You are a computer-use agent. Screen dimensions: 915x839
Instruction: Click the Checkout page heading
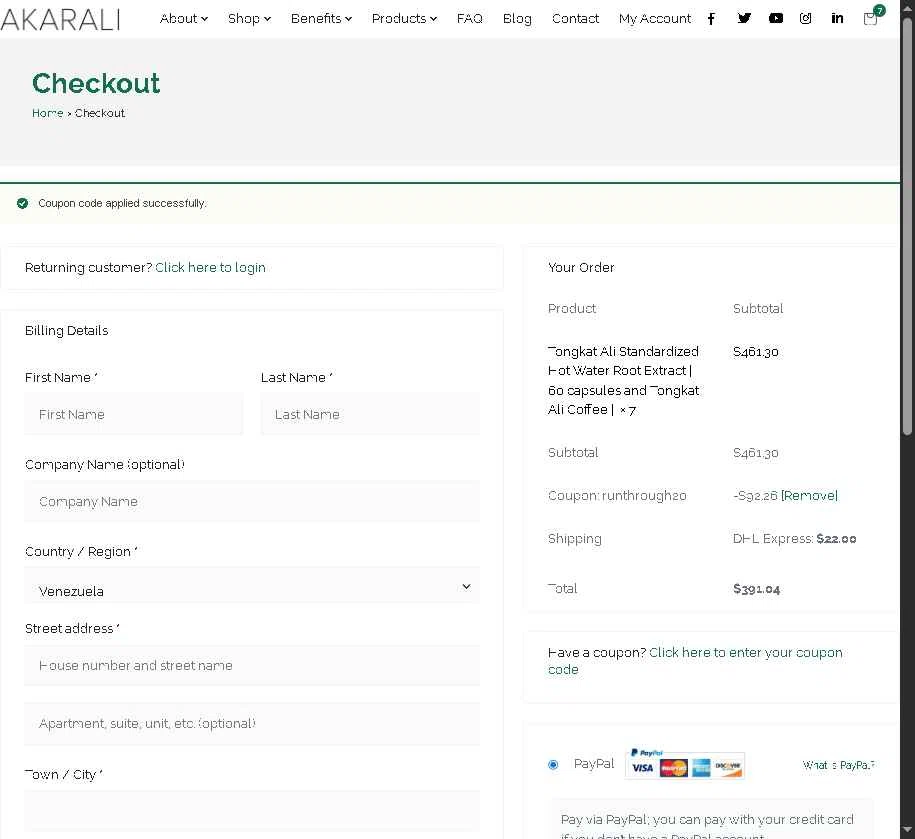(96, 83)
